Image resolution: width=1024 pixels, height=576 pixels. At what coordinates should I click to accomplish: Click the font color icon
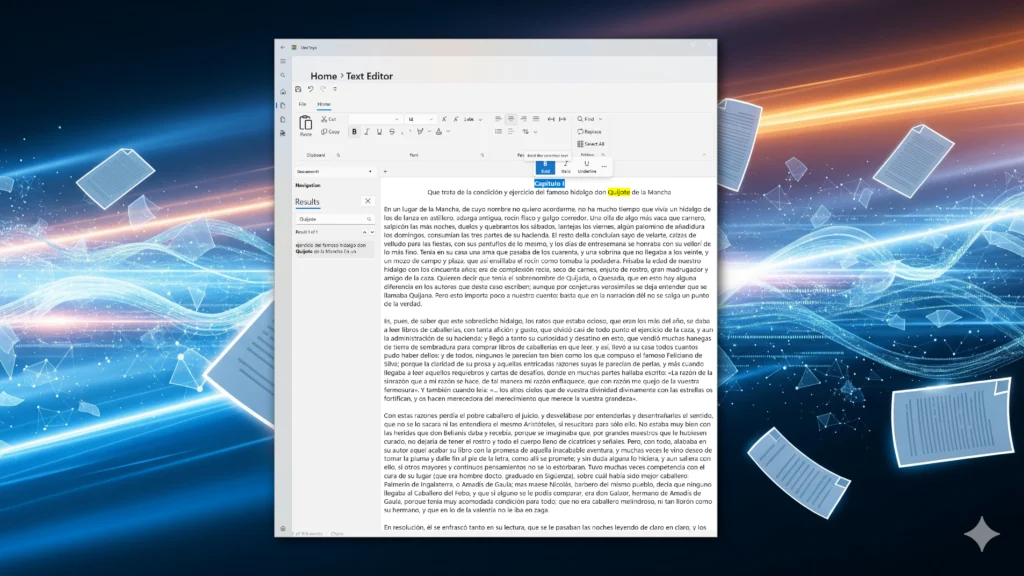[x=439, y=131]
